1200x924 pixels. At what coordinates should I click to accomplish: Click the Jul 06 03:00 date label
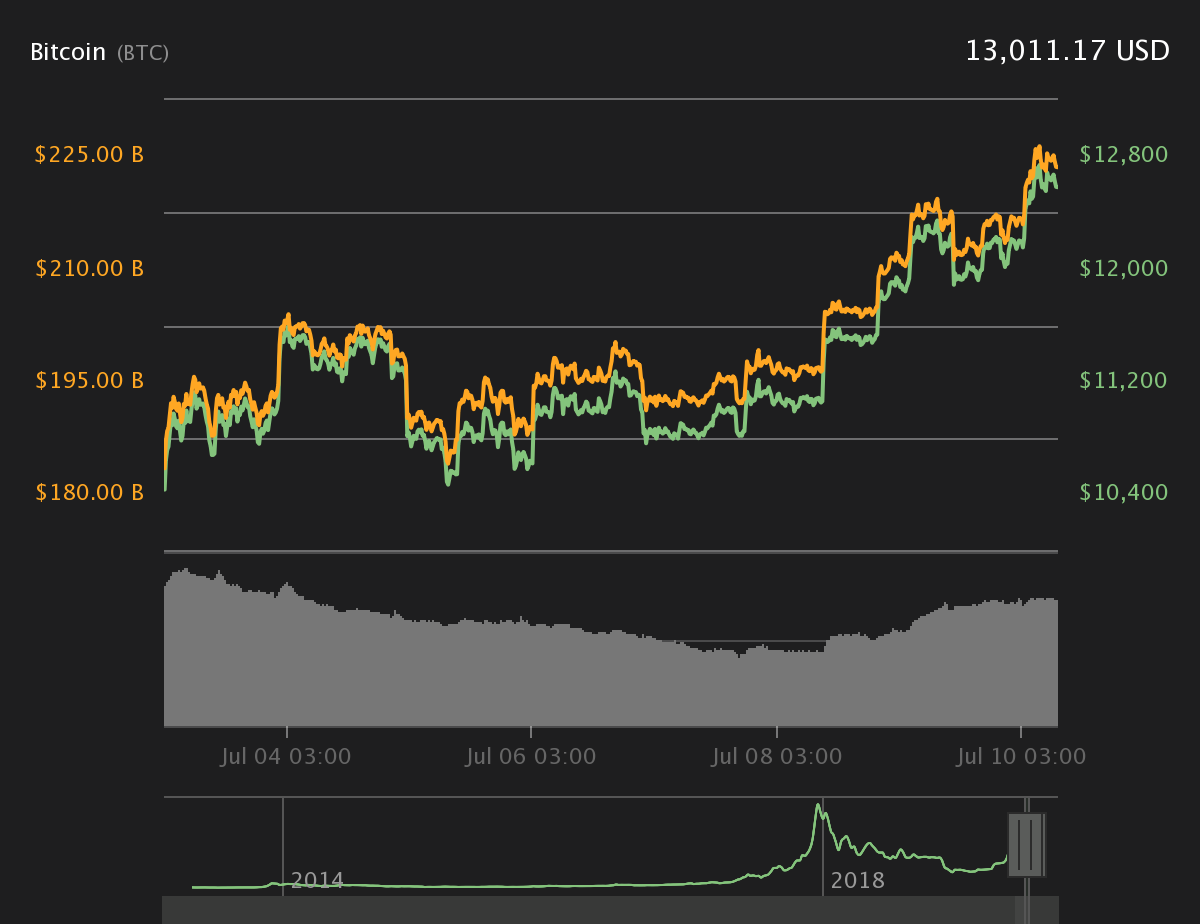pyautogui.click(x=531, y=756)
